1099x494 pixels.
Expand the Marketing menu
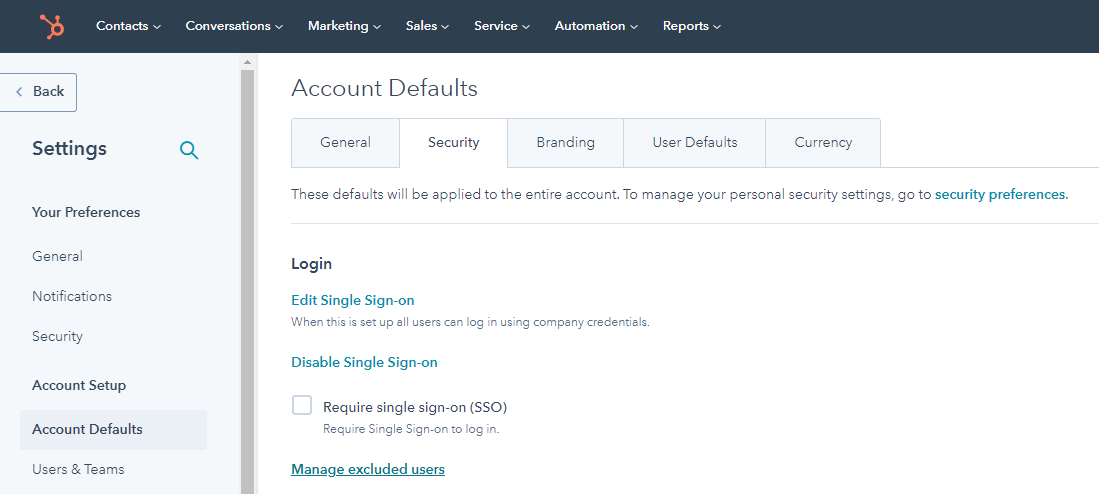(x=344, y=26)
